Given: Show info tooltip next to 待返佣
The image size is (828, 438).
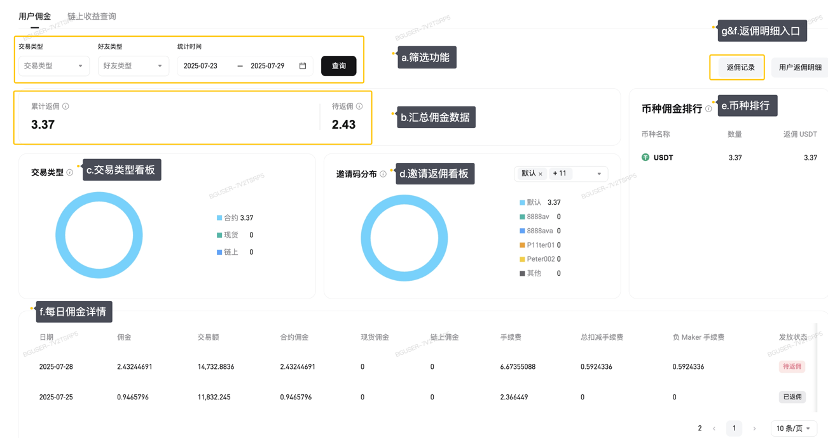Looking at the screenshot, I should click(359, 106).
